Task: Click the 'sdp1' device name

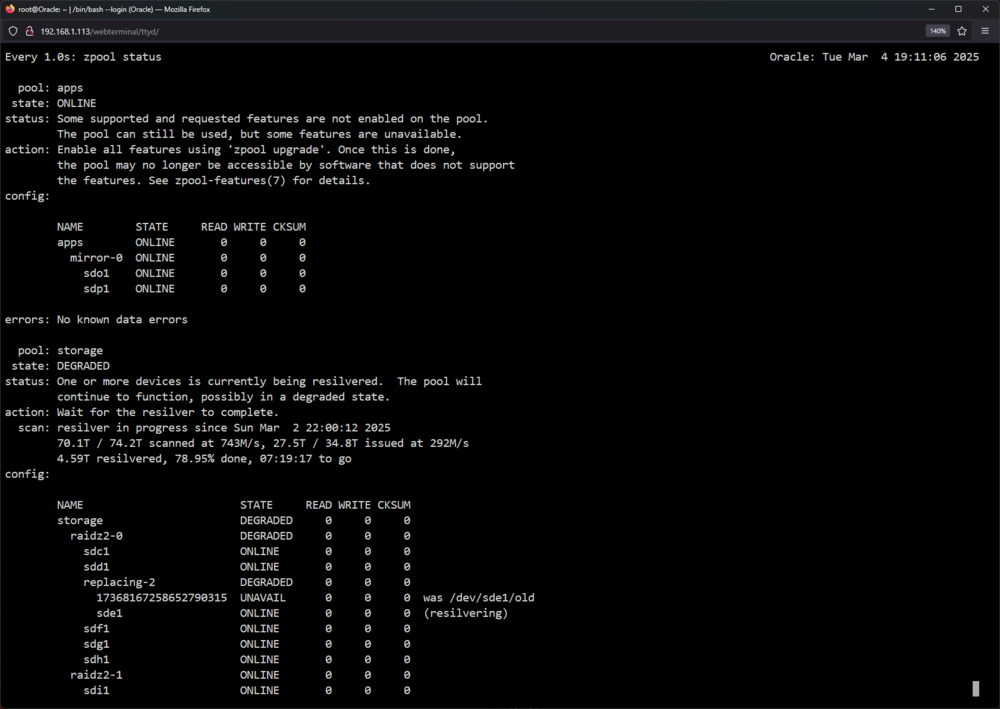Action: (96, 289)
